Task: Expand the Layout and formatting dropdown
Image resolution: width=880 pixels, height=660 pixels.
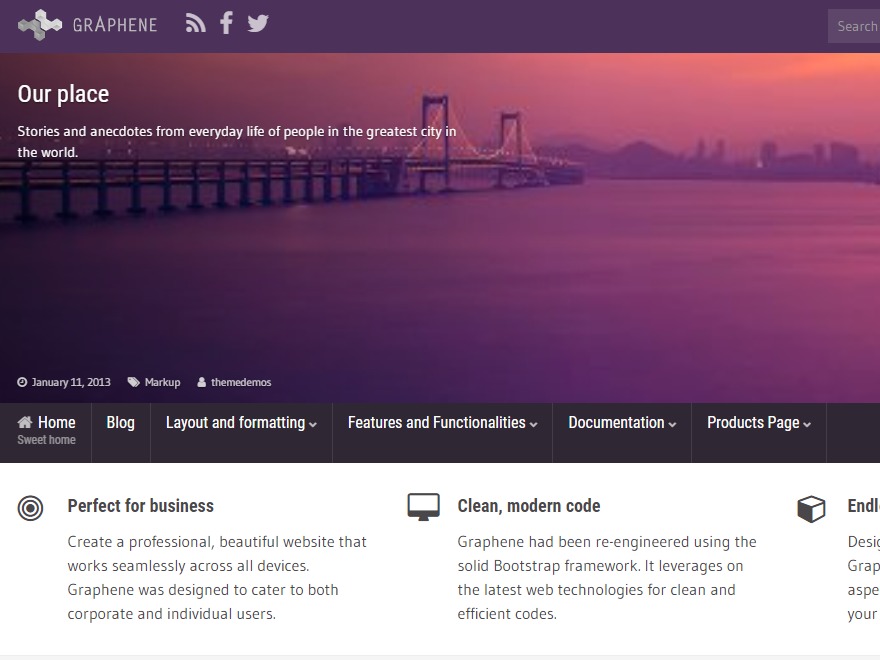Action: (240, 423)
